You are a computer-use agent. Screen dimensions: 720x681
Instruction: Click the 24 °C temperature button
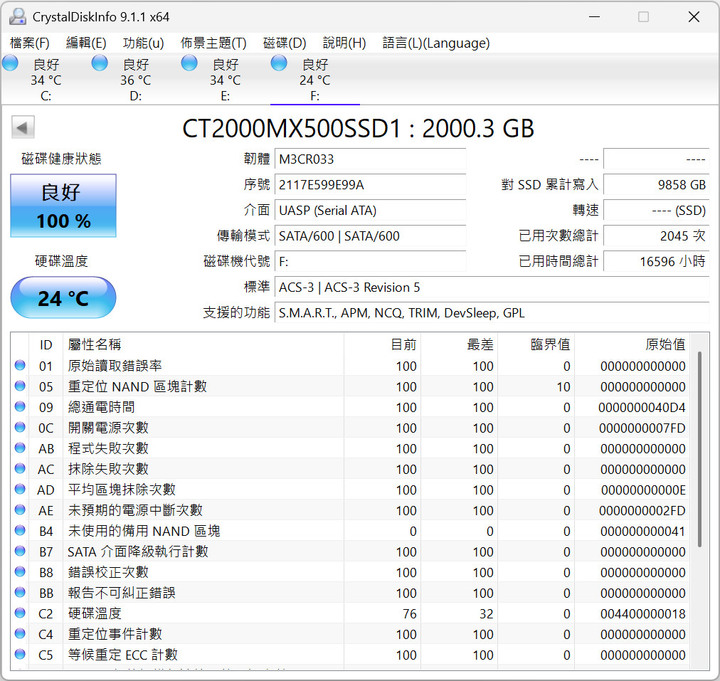point(63,298)
